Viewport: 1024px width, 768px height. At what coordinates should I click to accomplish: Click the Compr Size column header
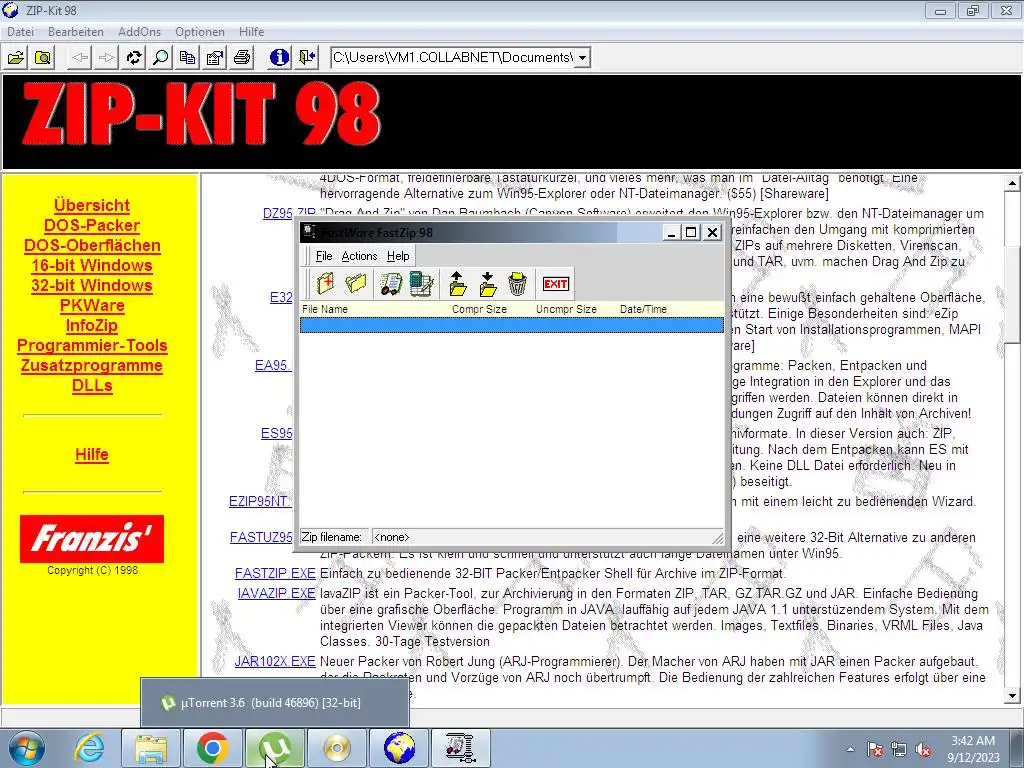[x=479, y=309]
